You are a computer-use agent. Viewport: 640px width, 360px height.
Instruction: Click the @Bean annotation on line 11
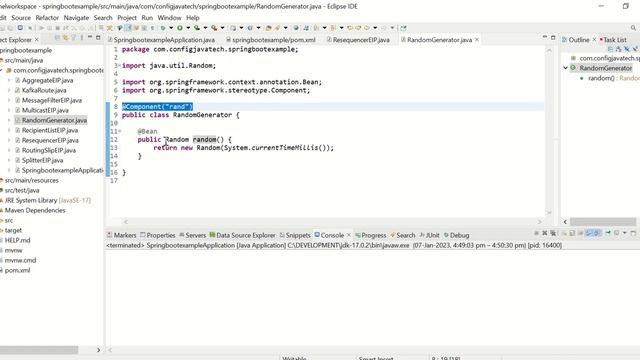(x=147, y=131)
